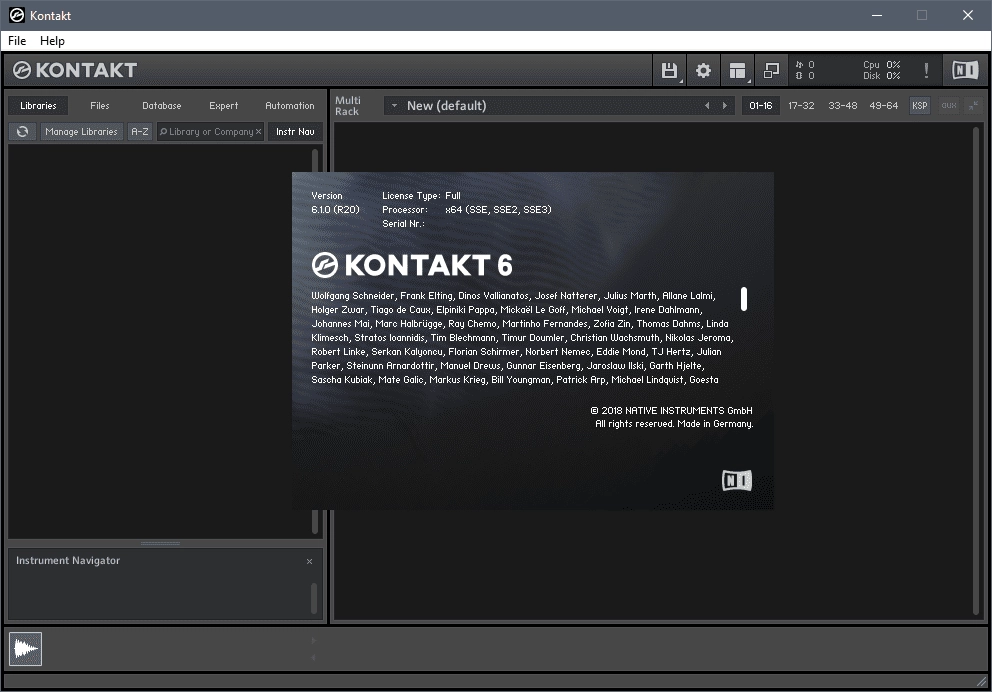Click the credits scrollbar on about screen

(744, 299)
